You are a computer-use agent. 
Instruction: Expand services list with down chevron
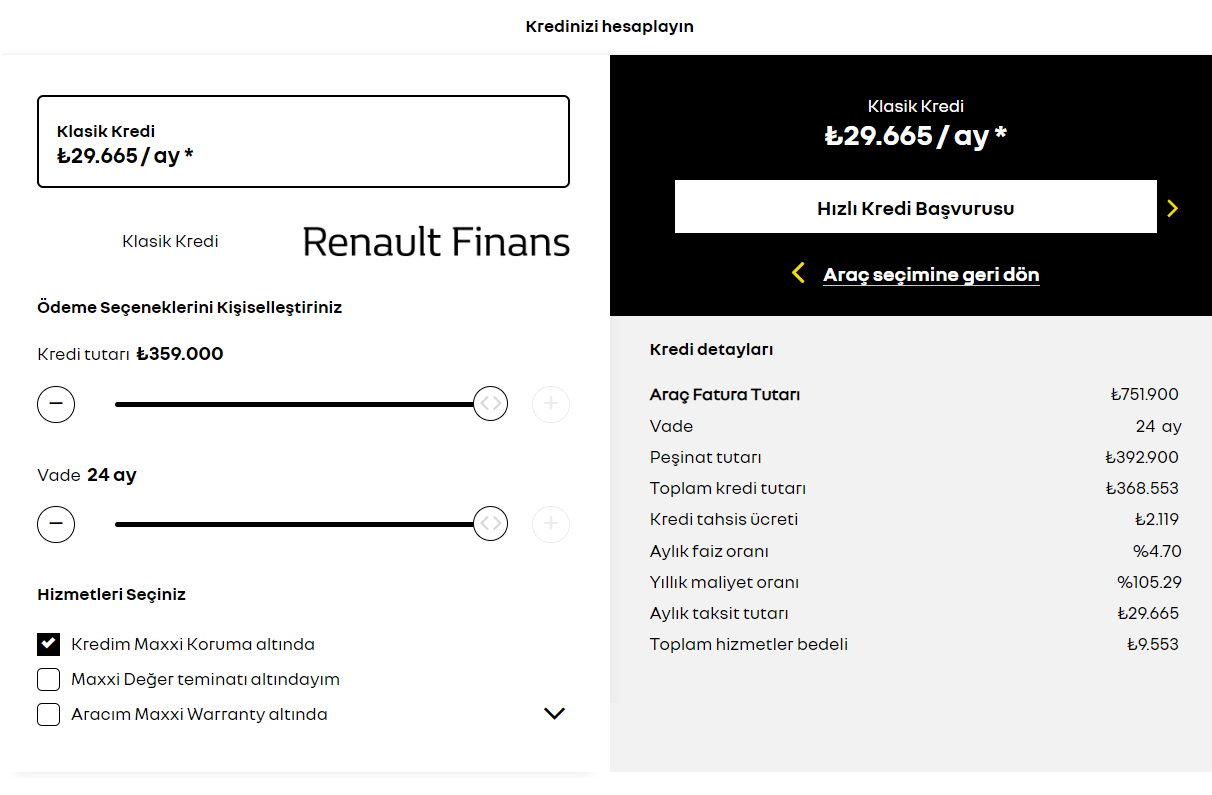(554, 713)
